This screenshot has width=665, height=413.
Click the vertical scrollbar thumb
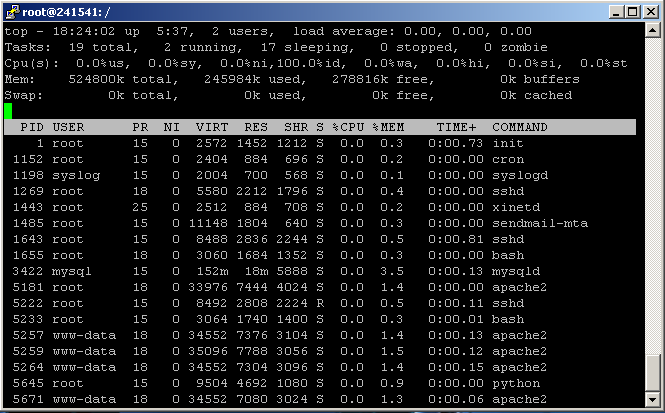point(652,372)
